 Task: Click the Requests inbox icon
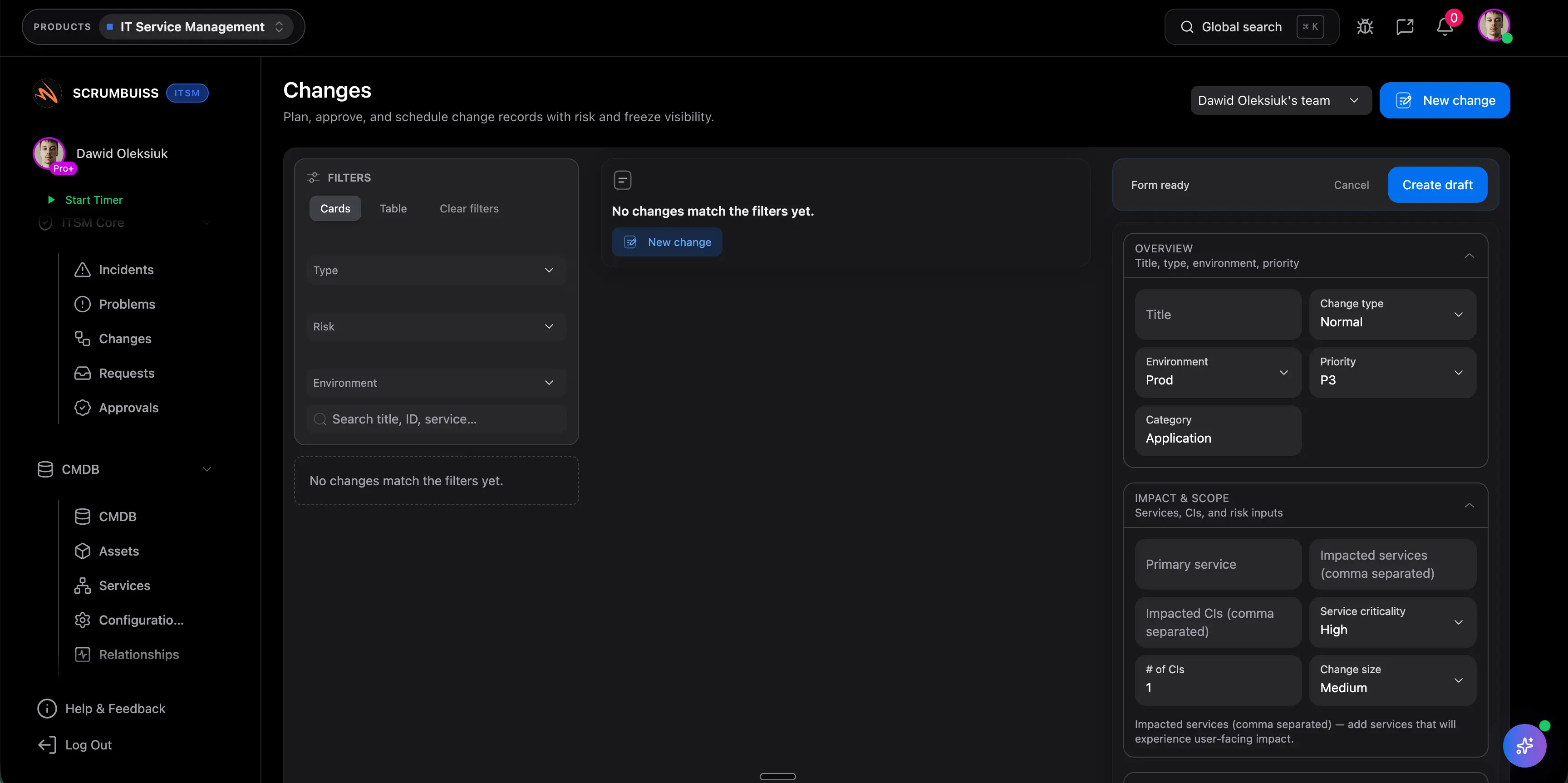(x=83, y=373)
